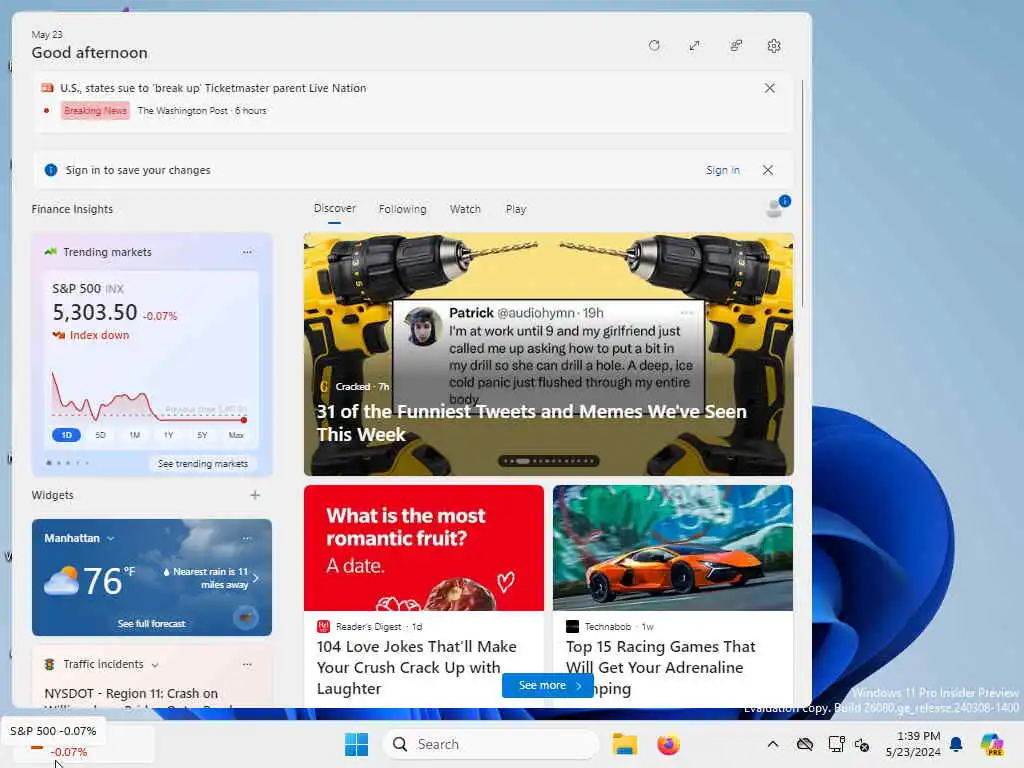1024x768 pixels.
Task: Open the Ticketmaster Live Nation headline
Action: coord(213,88)
